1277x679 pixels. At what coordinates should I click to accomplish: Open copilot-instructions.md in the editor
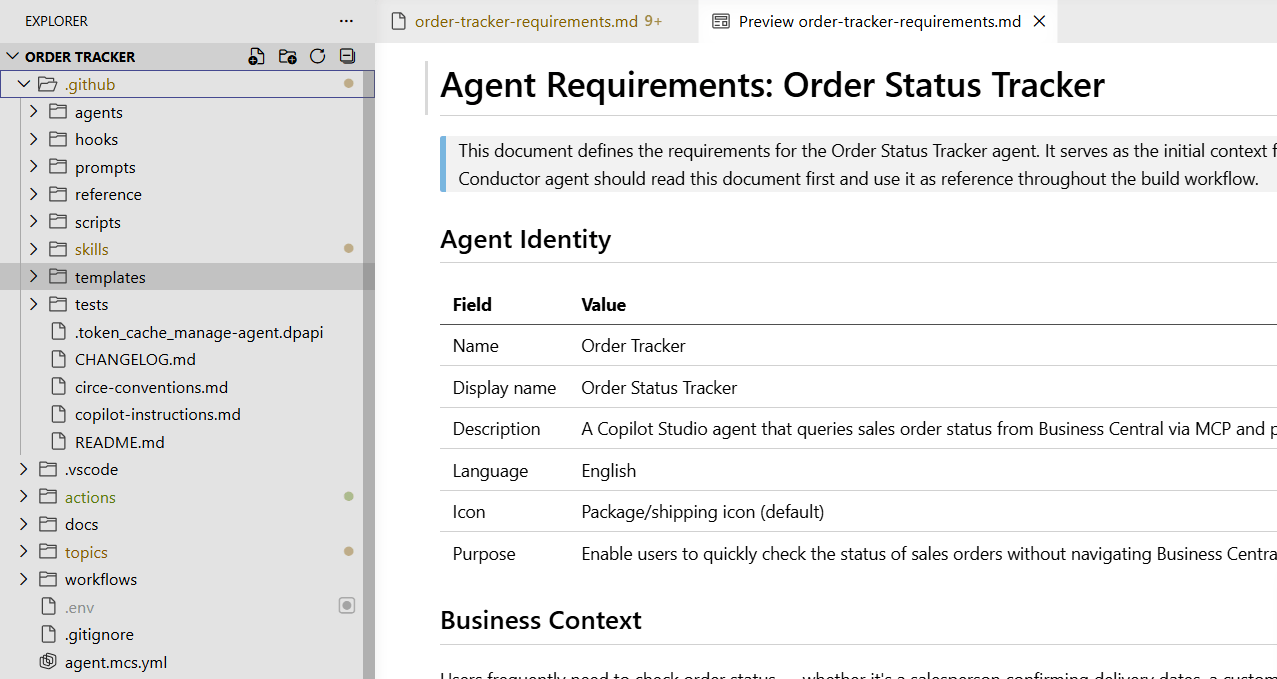click(157, 414)
